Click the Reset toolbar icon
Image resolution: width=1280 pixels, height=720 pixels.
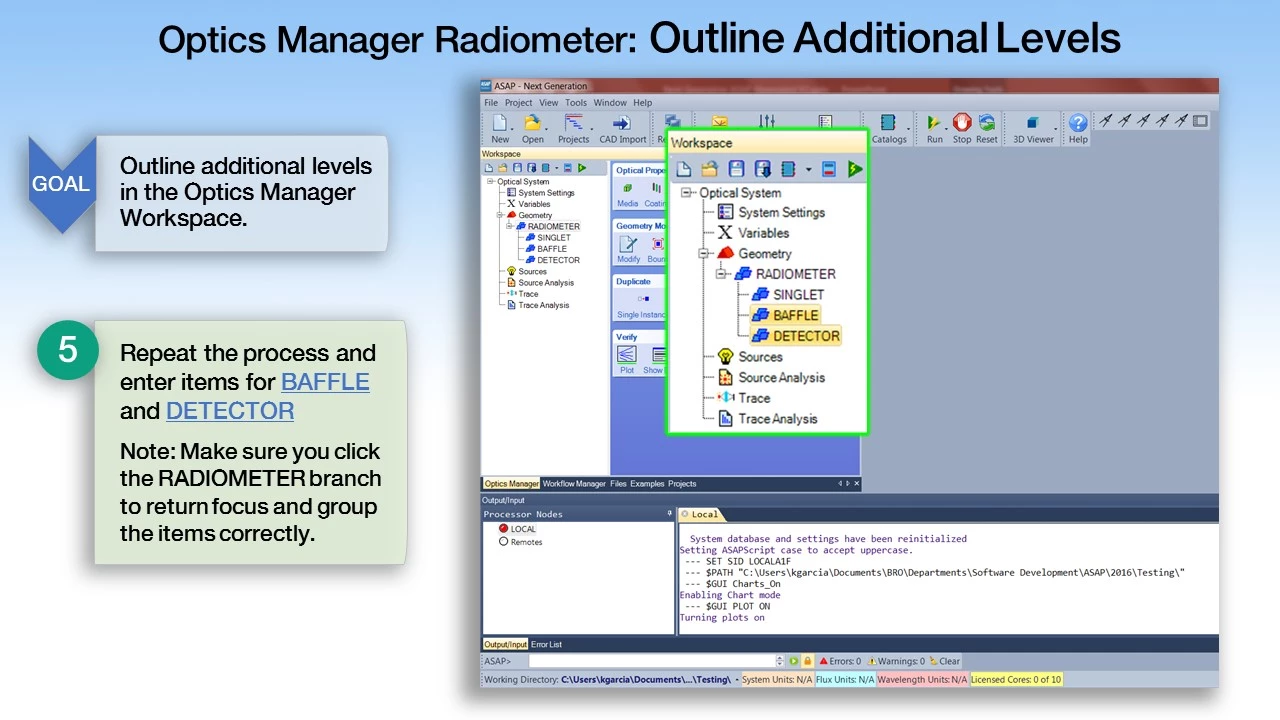[987, 124]
